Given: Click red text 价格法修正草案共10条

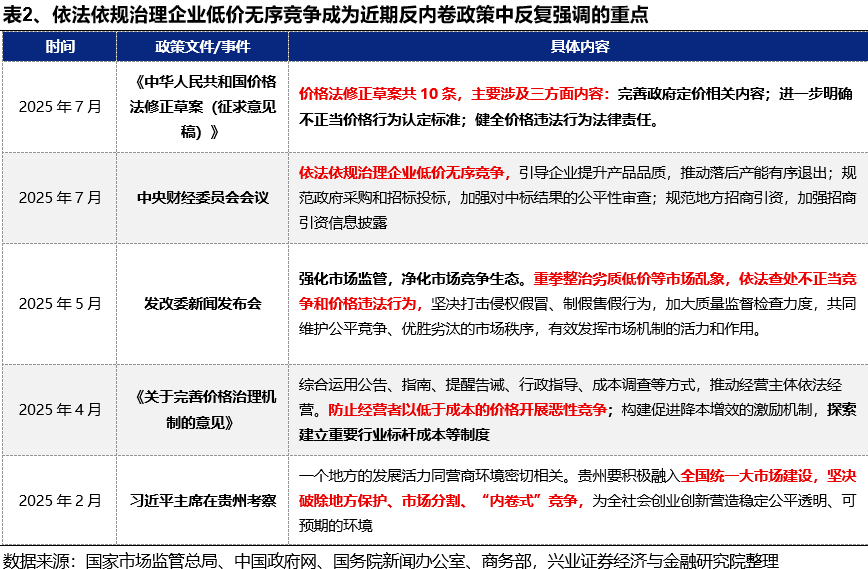Looking at the screenshot, I should pos(379,94).
